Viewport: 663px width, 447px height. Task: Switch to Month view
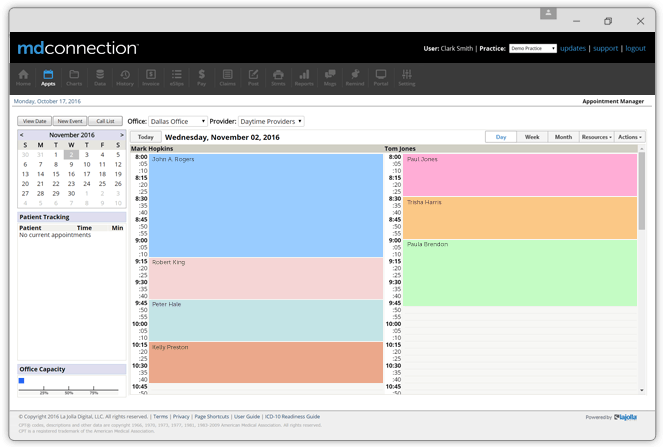[563, 137]
